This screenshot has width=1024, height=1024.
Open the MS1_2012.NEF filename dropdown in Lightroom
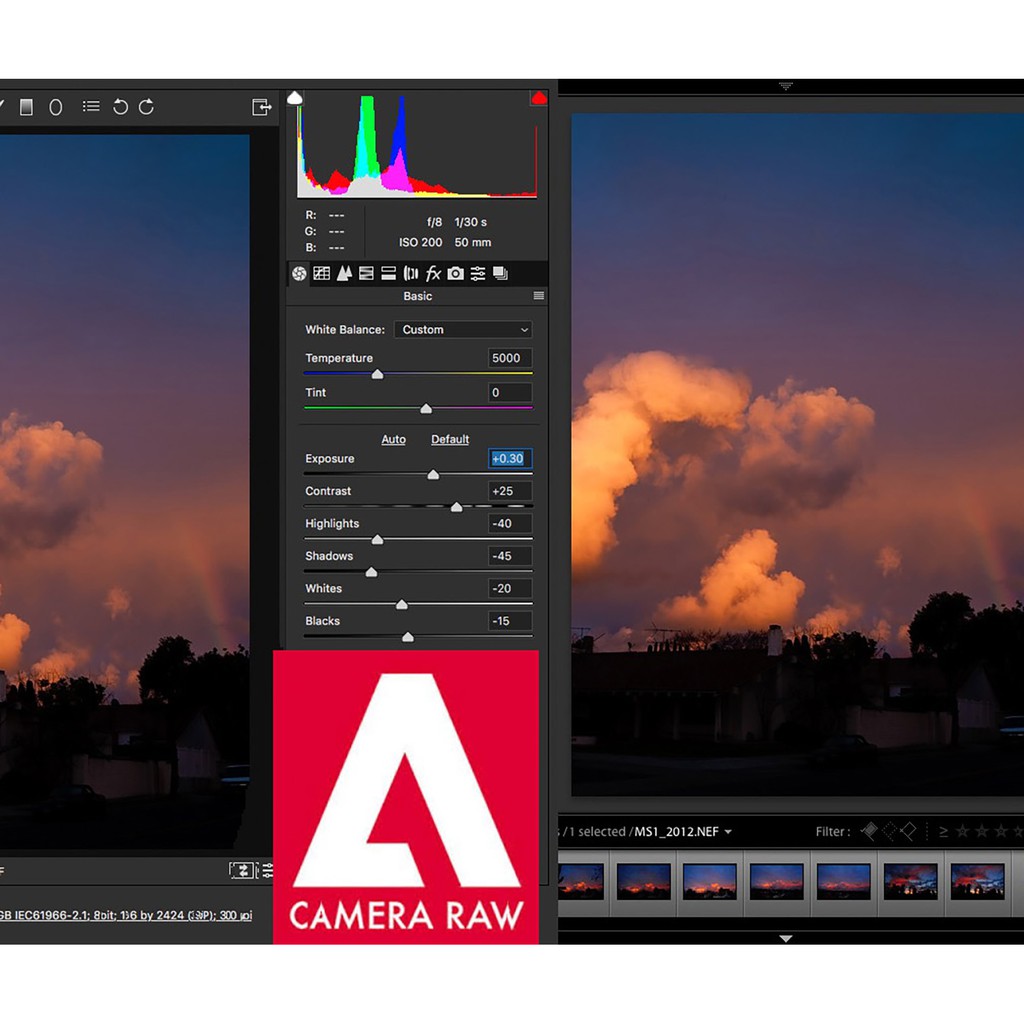pos(683,831)
